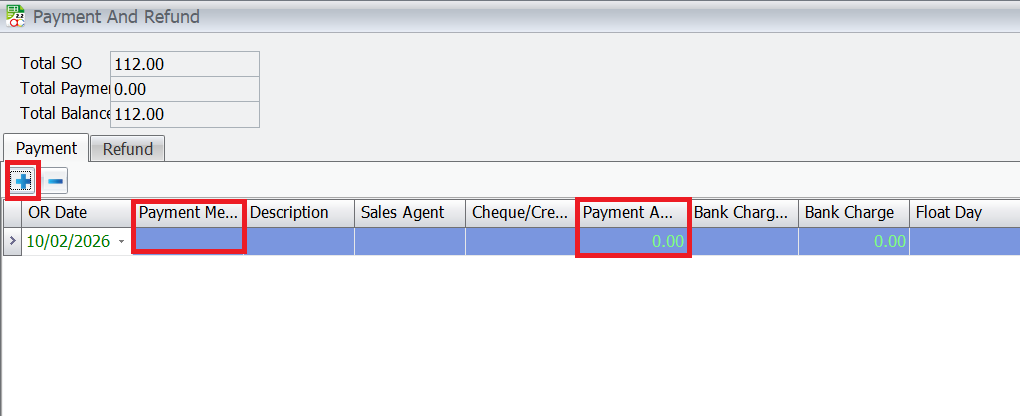The height and width of the screenshot is (416, 1020).
Task: Select the Payment tab
Action: [46, 148]
